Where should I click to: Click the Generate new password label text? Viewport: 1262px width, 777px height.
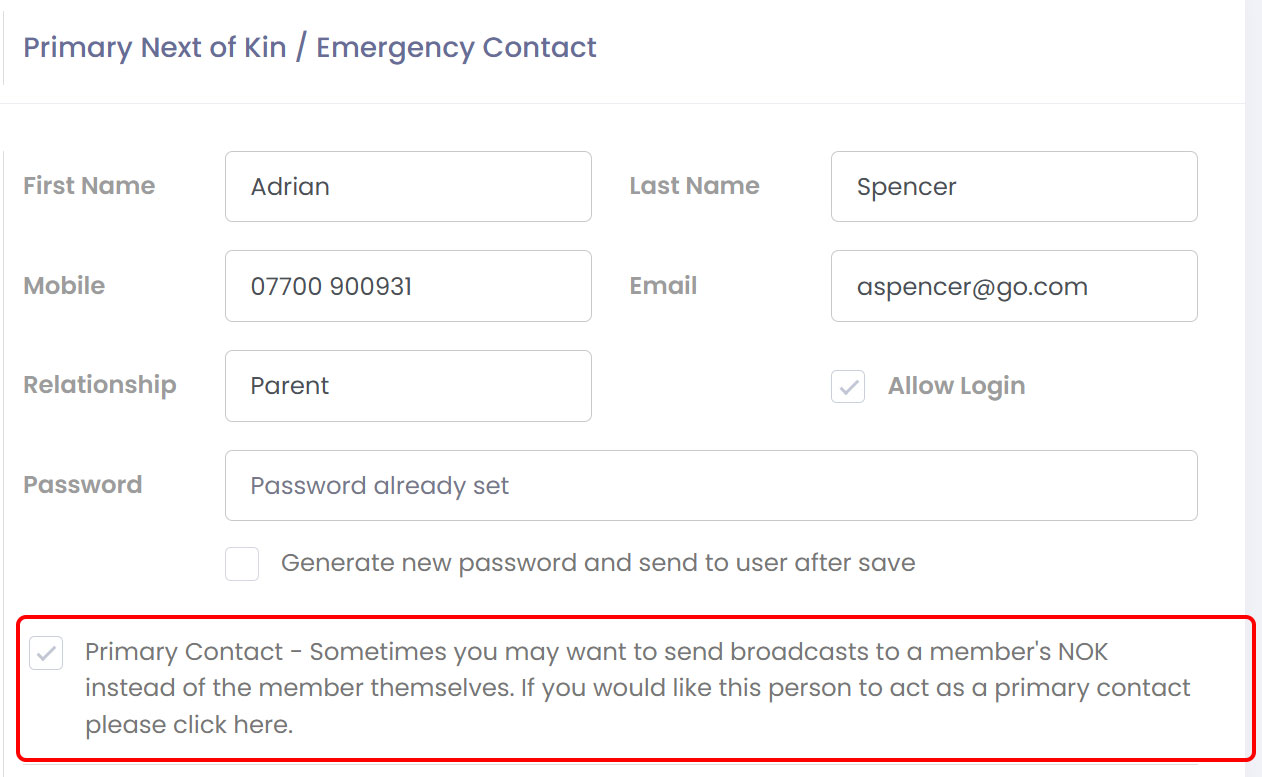click(598, 563)
